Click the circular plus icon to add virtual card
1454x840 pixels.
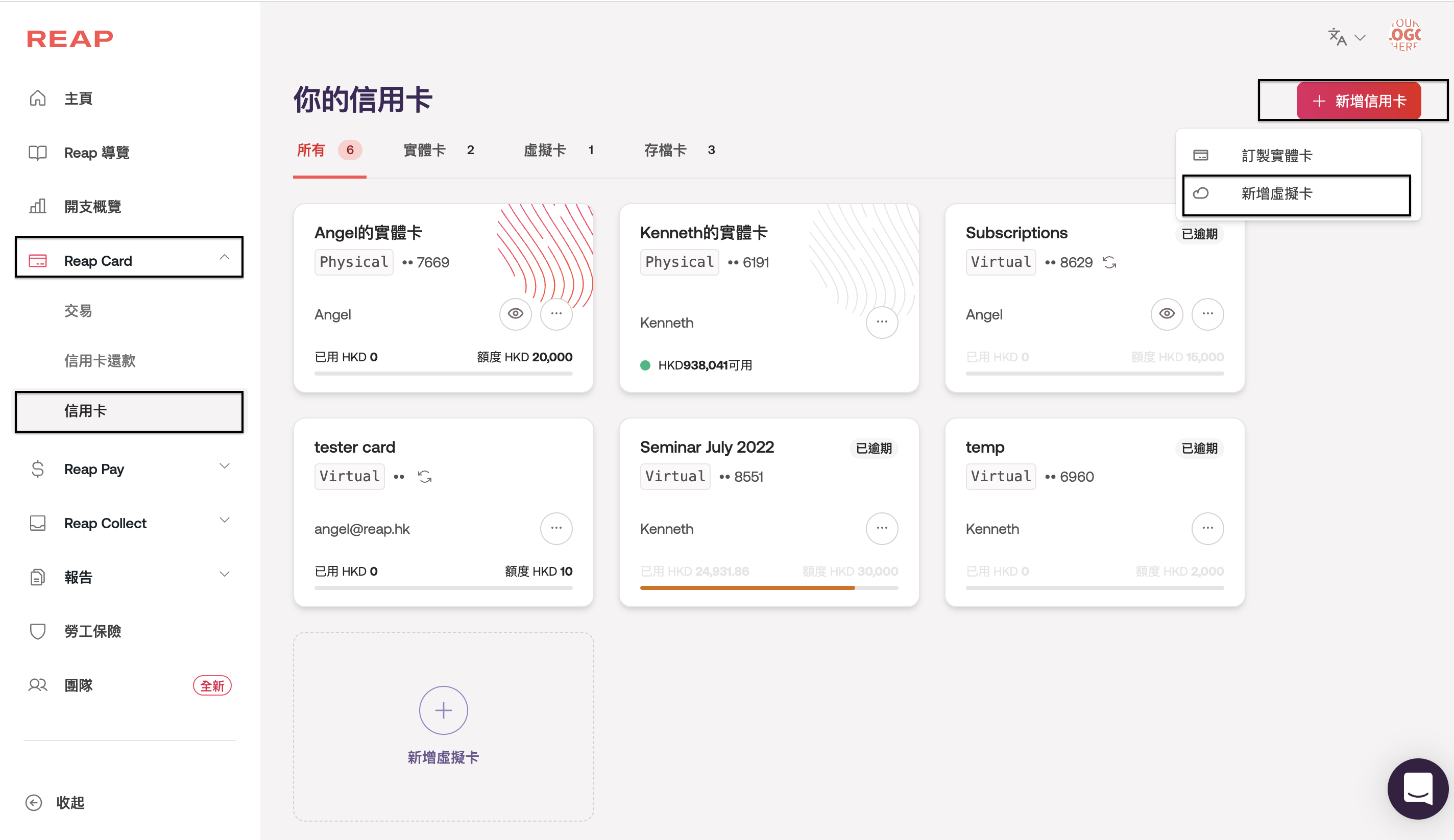[443, 710]
